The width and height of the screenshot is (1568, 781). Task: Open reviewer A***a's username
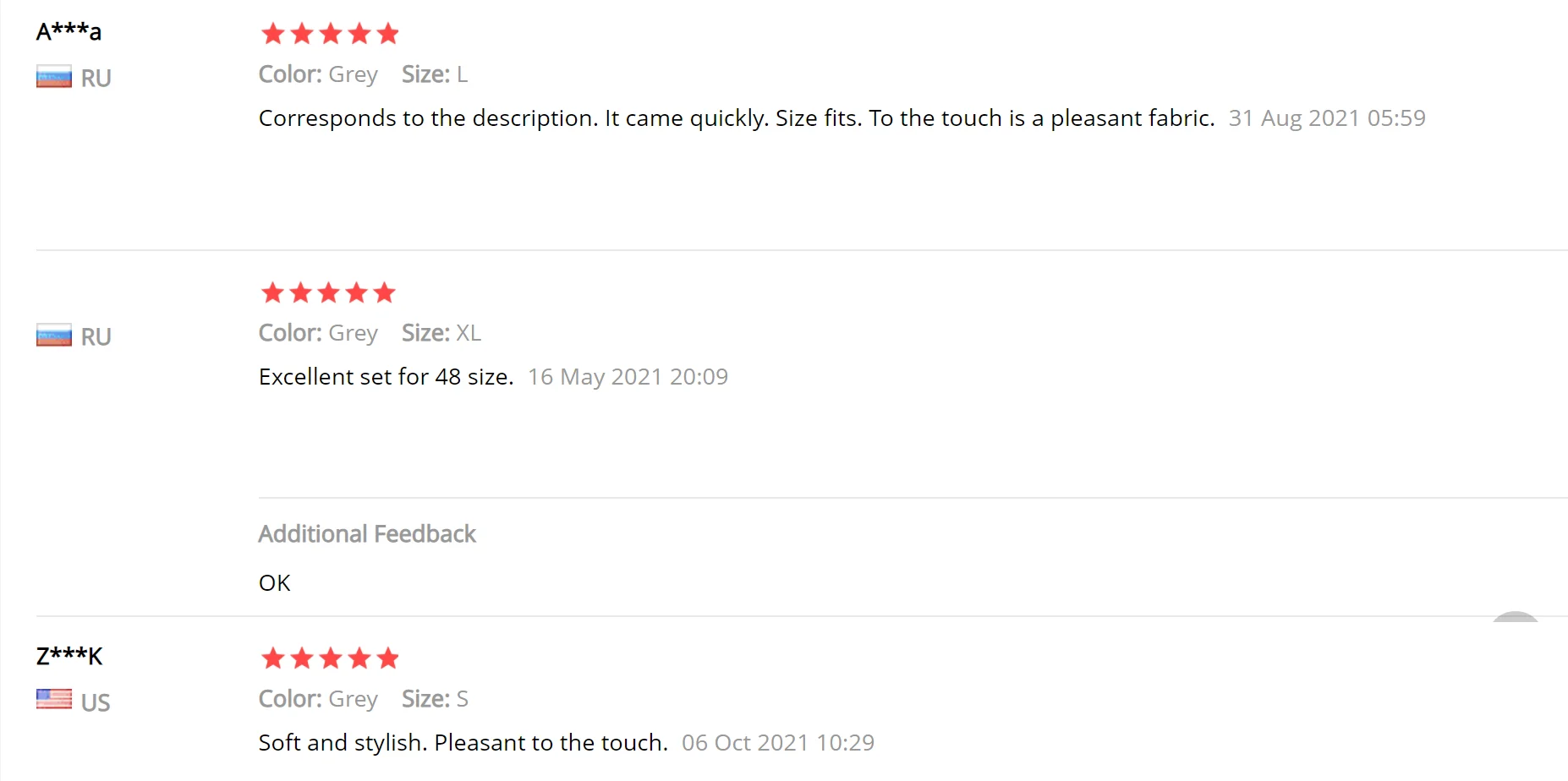[69, 32]
